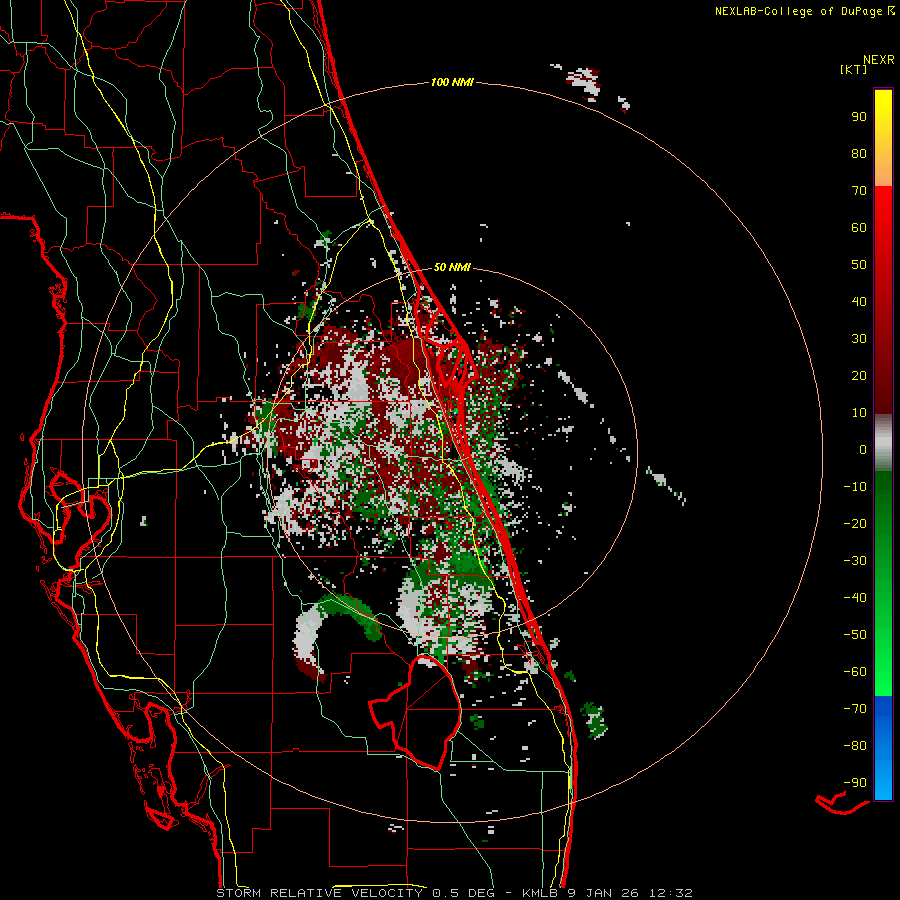Click the -70 value on color scale
The height and width of the screenshot is (900, 900).
point(855,709)
